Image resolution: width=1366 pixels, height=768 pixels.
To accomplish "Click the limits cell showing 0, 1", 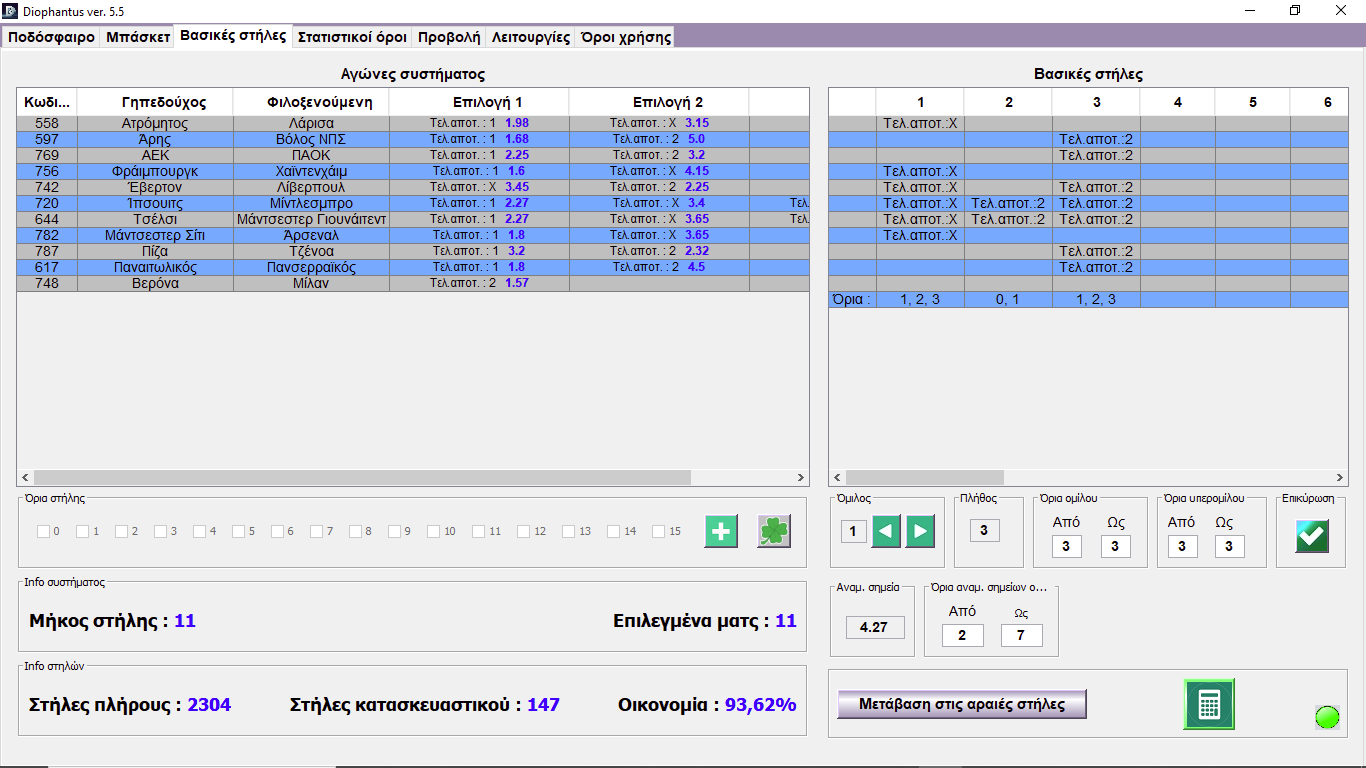I will (1009, 299).
